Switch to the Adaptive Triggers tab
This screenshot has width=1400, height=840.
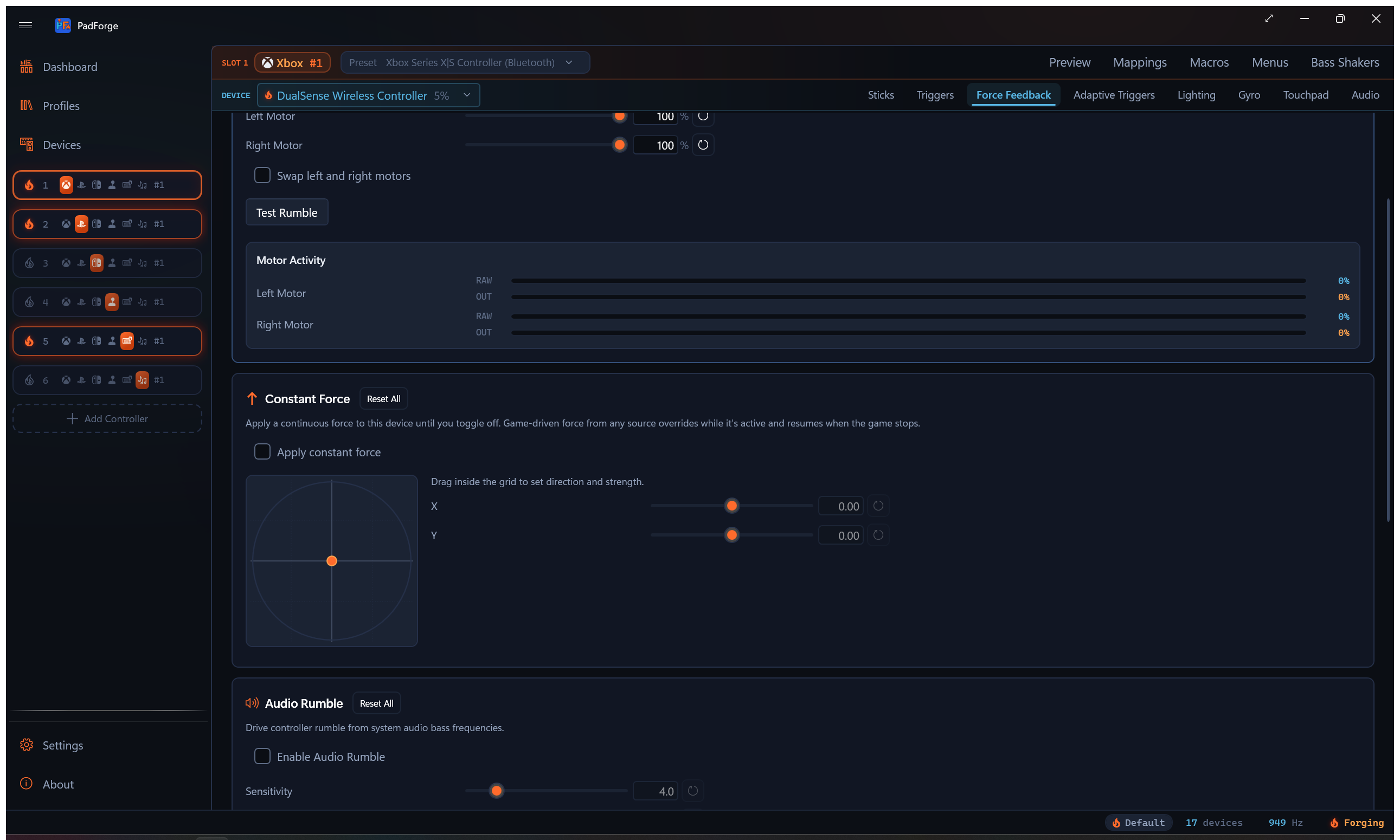(1113, 95)
